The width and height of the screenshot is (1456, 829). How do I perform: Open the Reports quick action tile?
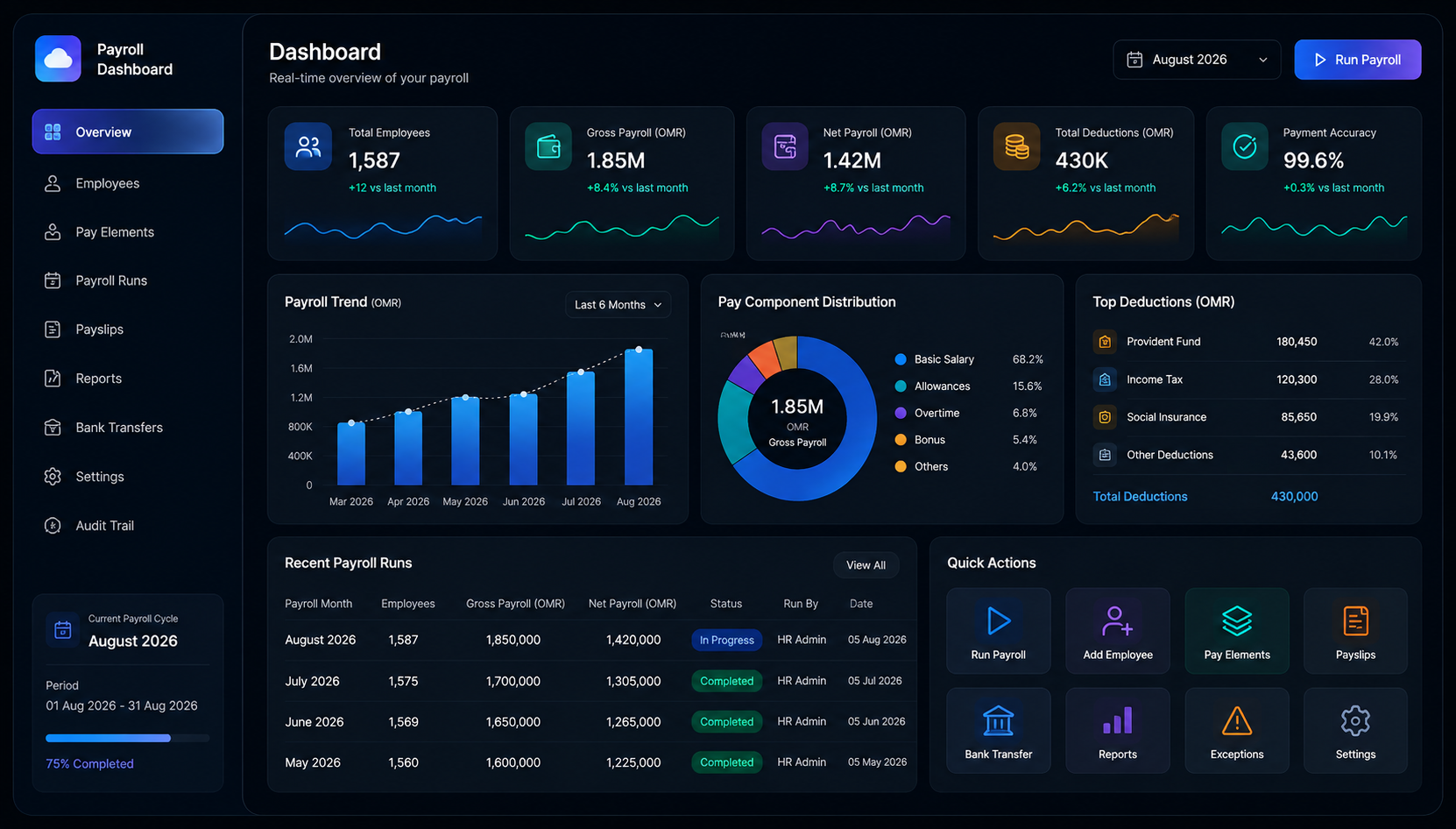pos(1118,731)
